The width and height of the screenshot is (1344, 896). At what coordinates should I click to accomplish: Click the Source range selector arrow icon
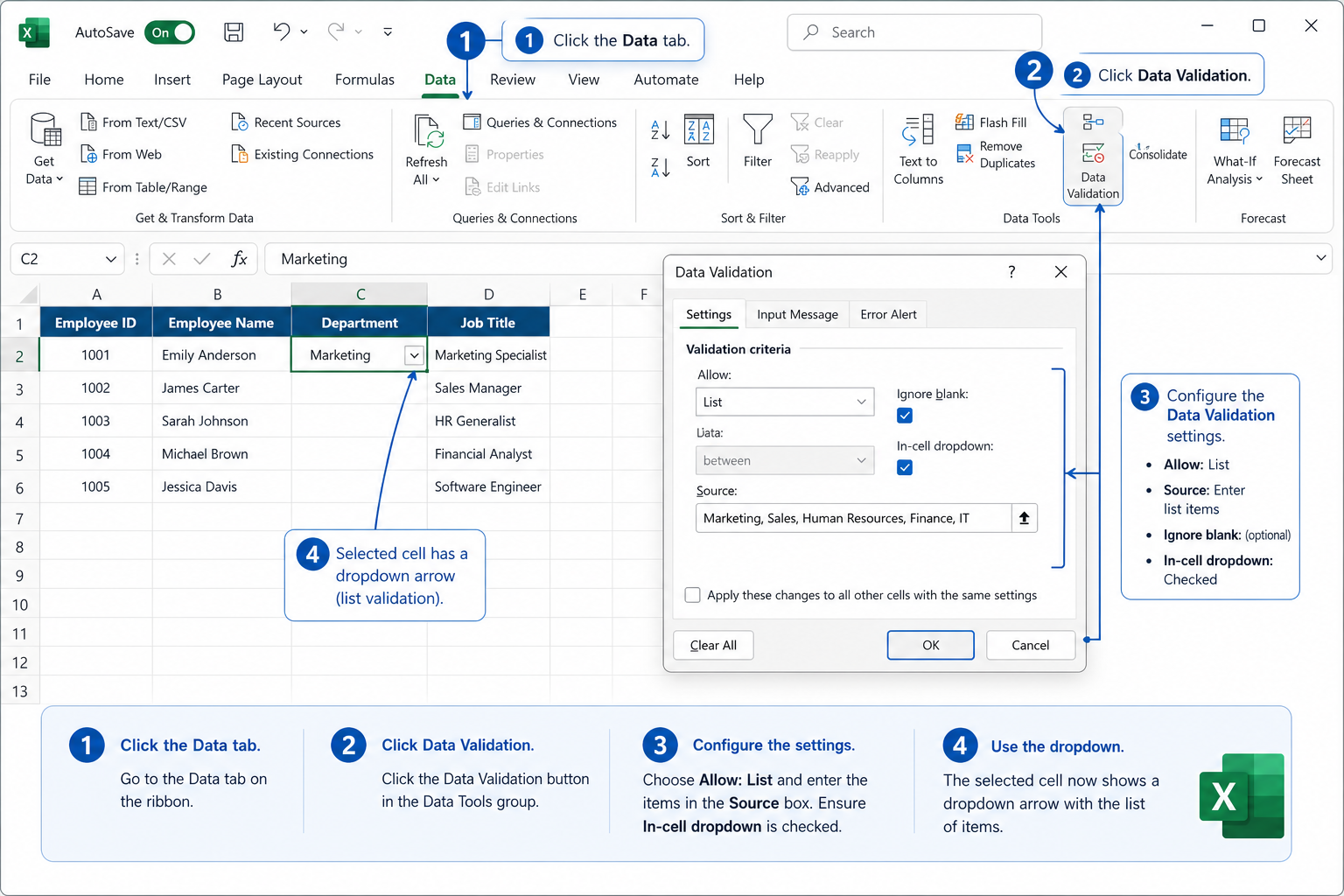pyautogui.click(x=1024, y=518)
